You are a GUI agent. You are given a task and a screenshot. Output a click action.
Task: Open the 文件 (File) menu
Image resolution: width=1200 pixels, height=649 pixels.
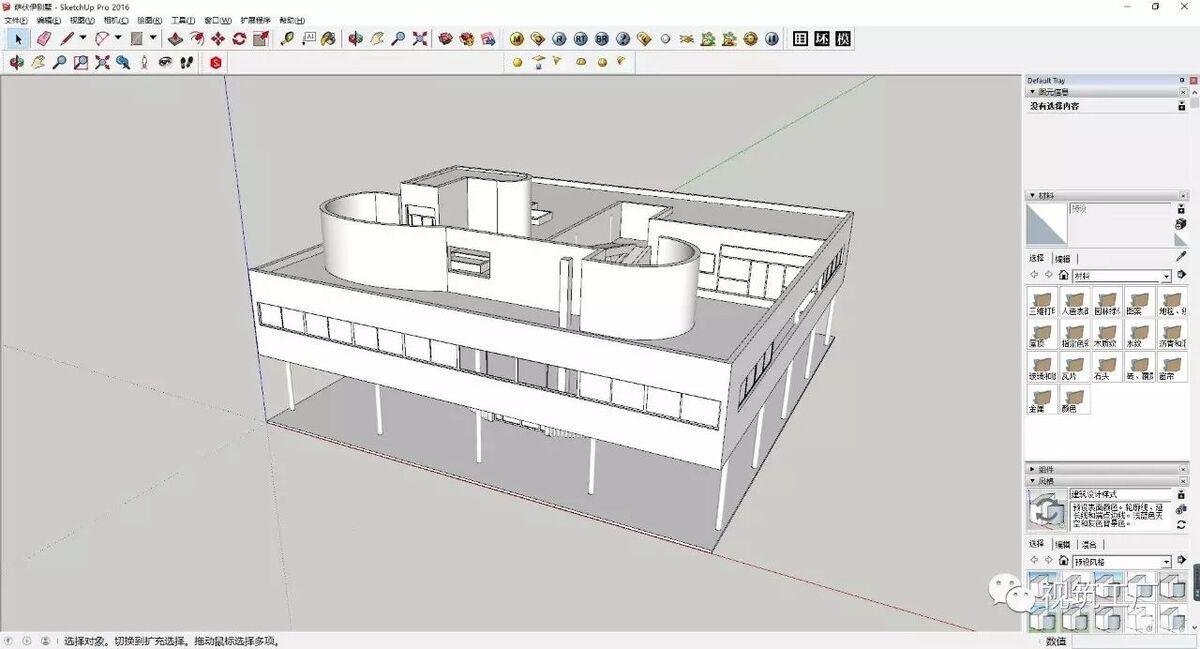(x=15, y=20)
